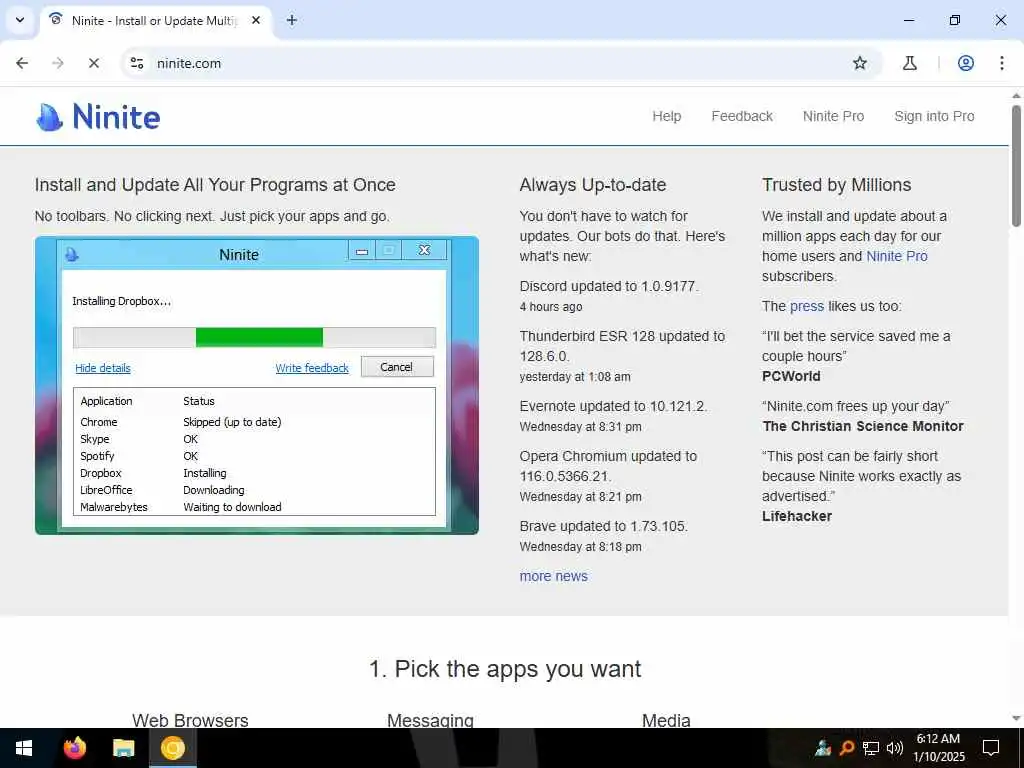Image resolution: width=1024 pixels, height=768 pixels.
Task: Select the Ninite browser tab
Action: coord(157,21)
